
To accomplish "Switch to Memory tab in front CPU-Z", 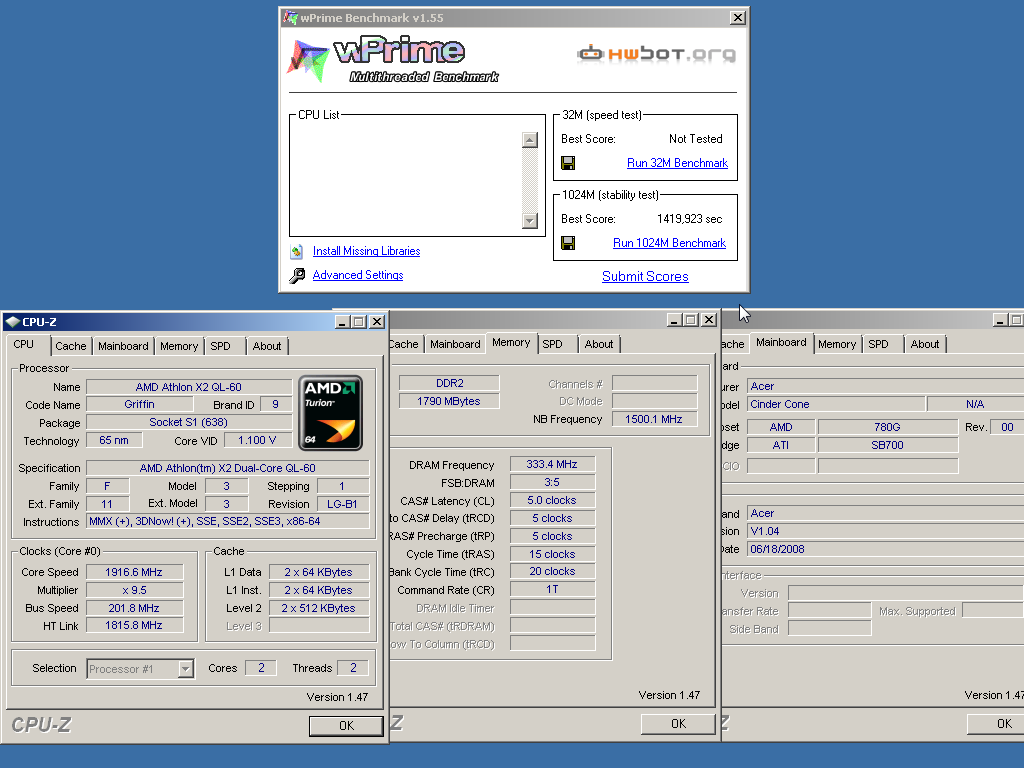I will click(x=179, y=346).
